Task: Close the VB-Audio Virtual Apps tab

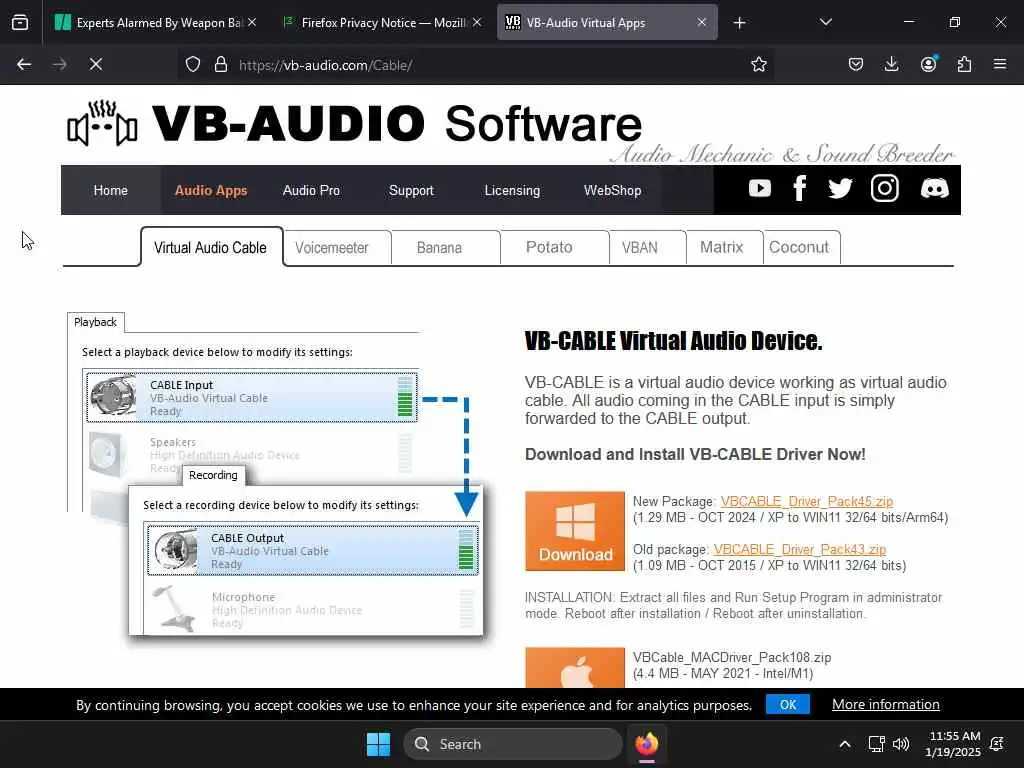Action: 701,23
